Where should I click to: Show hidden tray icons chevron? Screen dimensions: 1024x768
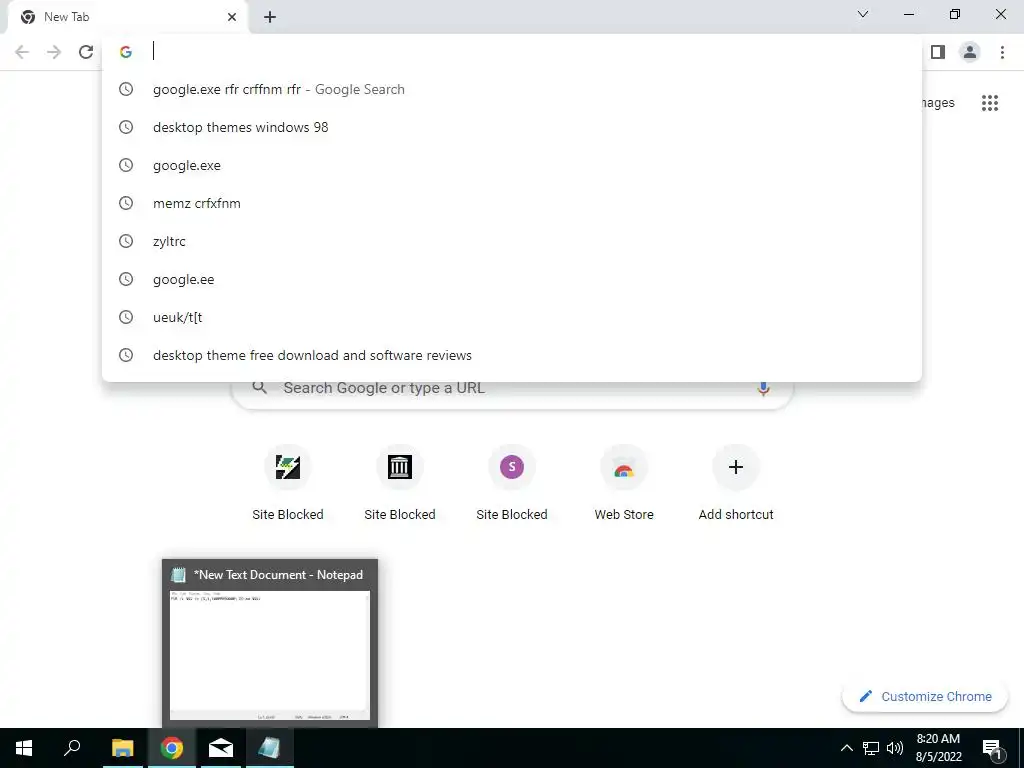[846, 748]
